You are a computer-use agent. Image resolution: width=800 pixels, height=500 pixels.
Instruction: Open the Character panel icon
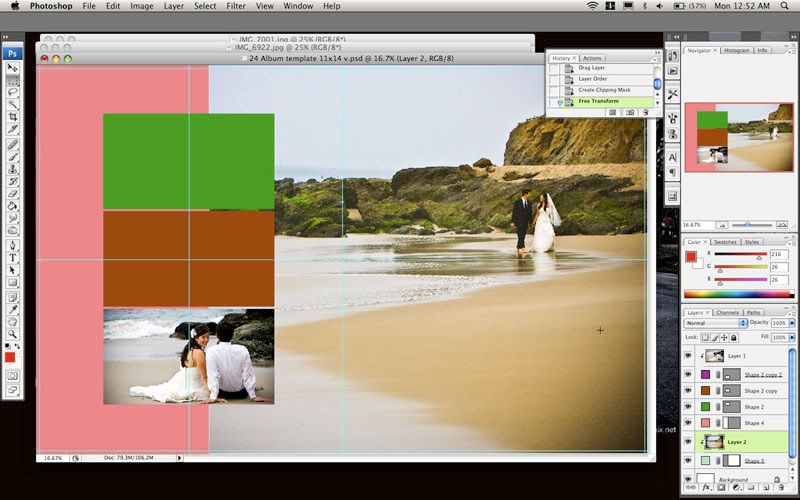[x=673, y=157]
